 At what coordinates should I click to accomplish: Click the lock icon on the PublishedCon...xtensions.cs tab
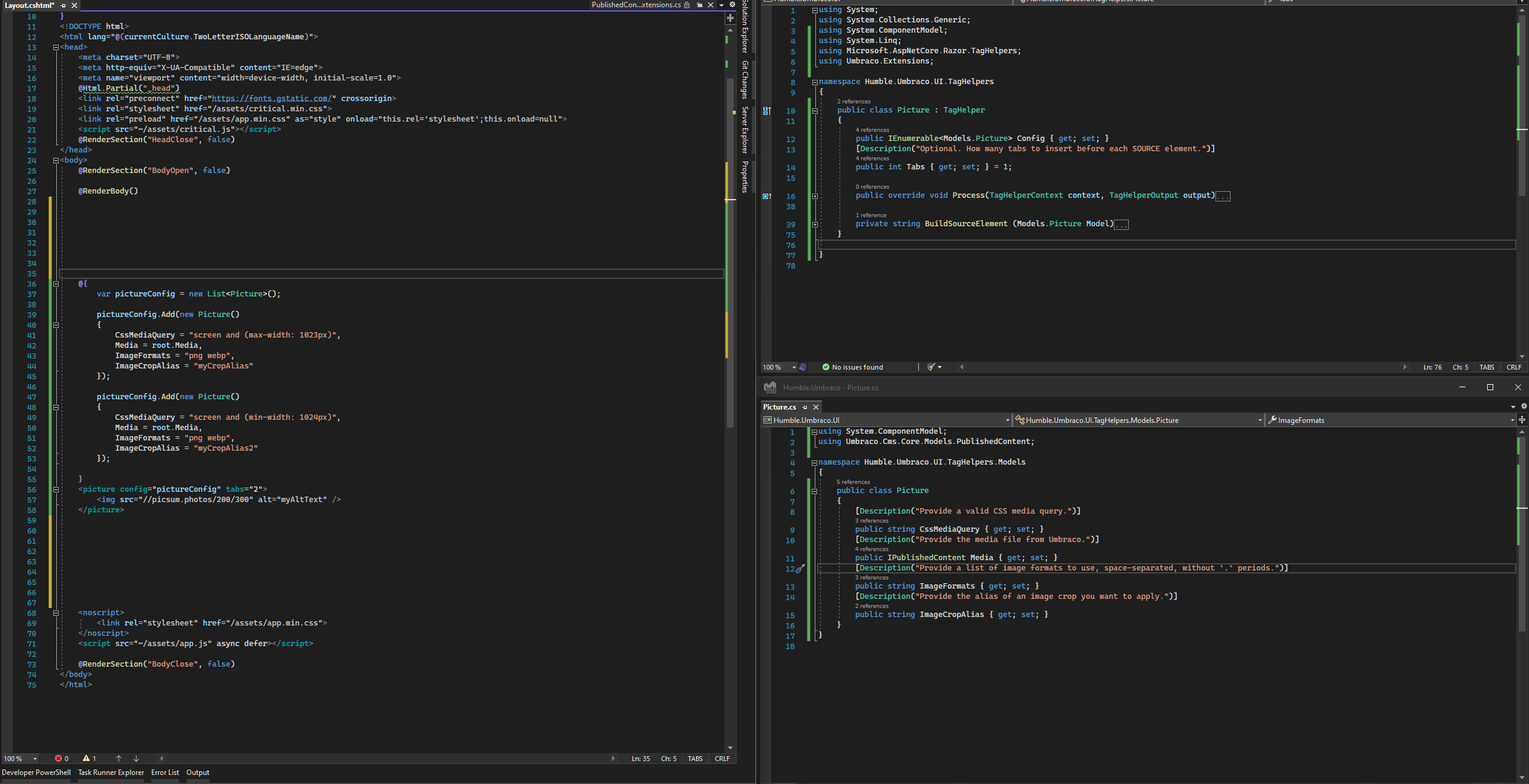pos(687,5)
